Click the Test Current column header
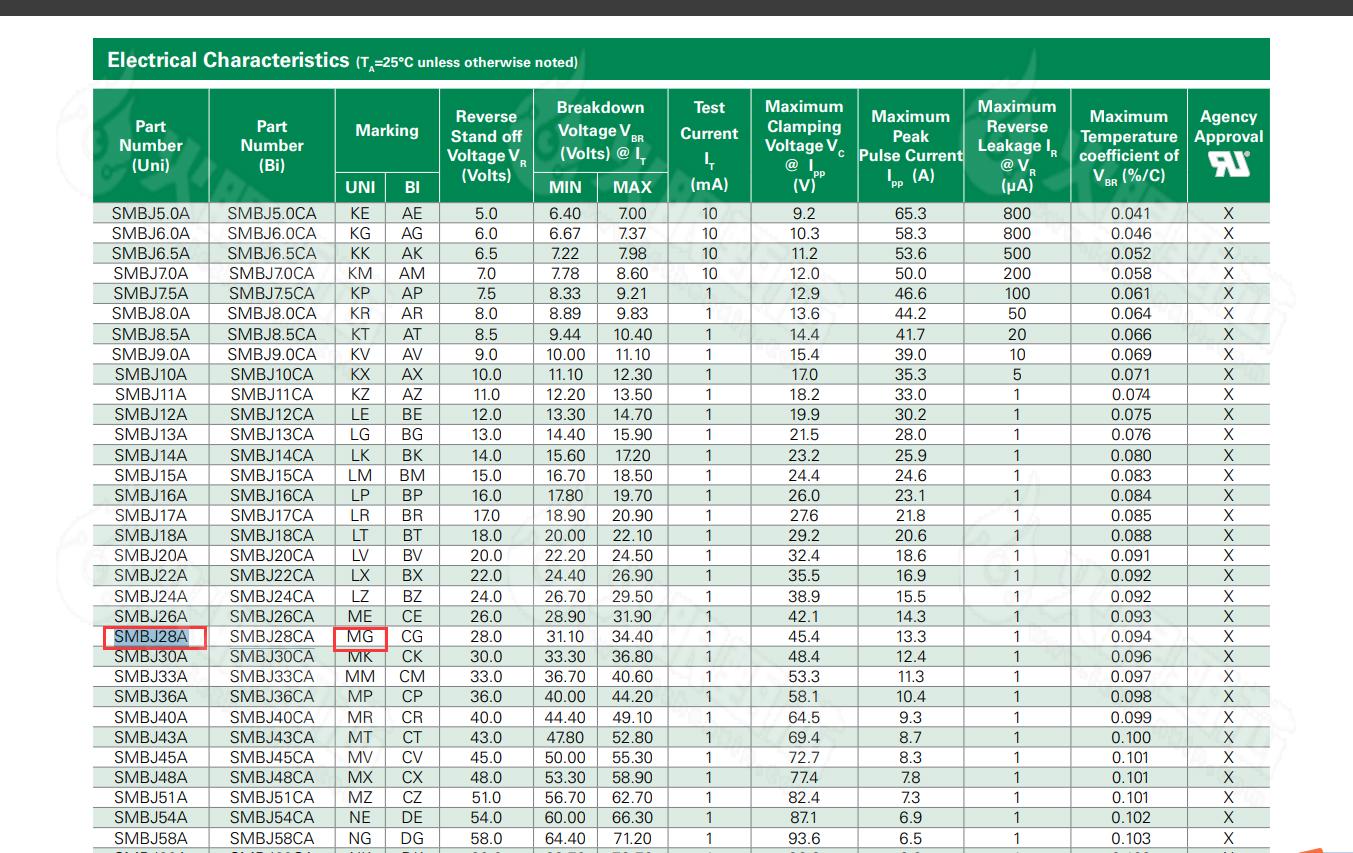The height and width of the screenshot is (853, 1353). (x=709, y=146)
